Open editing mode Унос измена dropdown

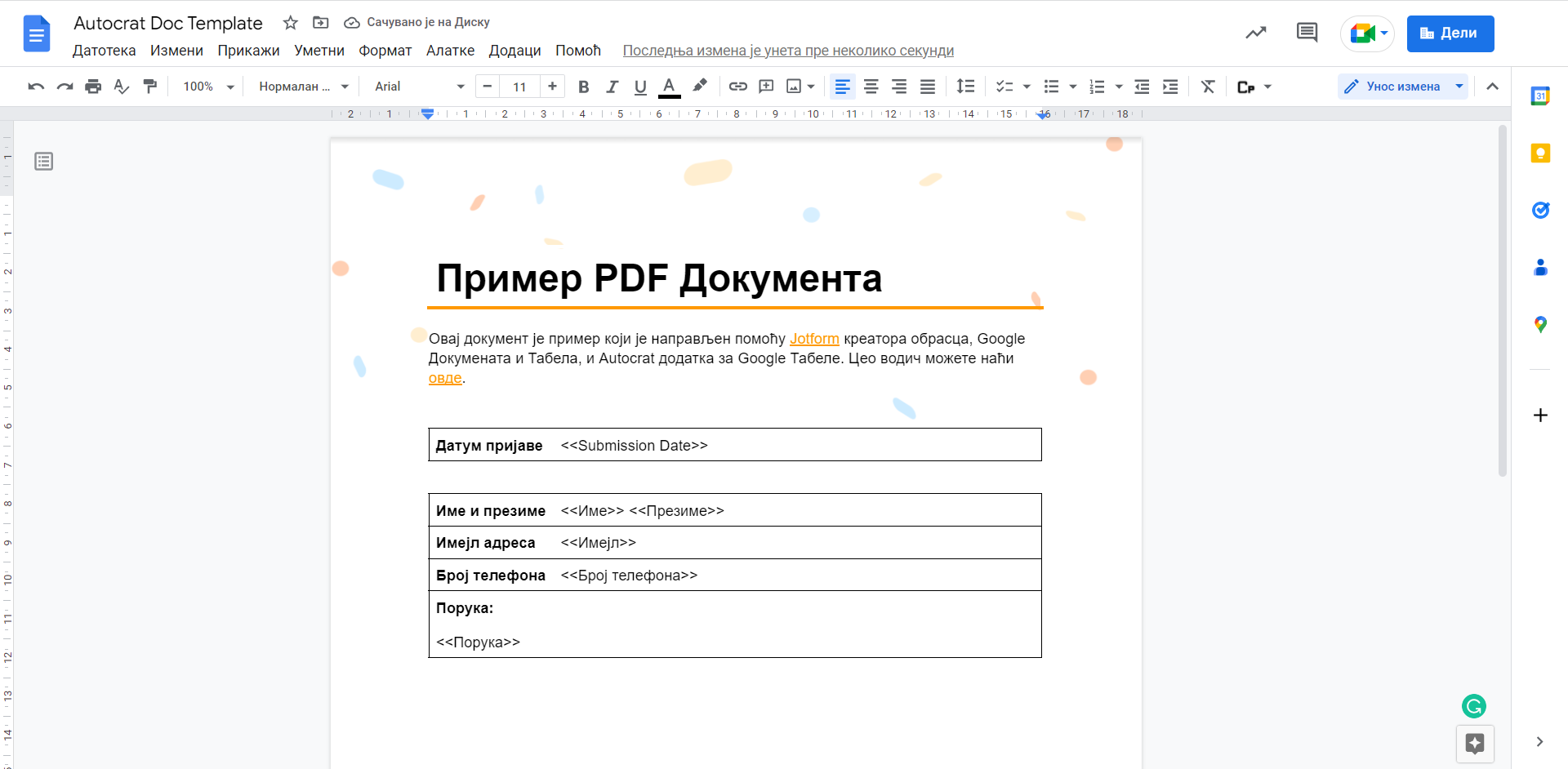click(x=1403, y=87)
